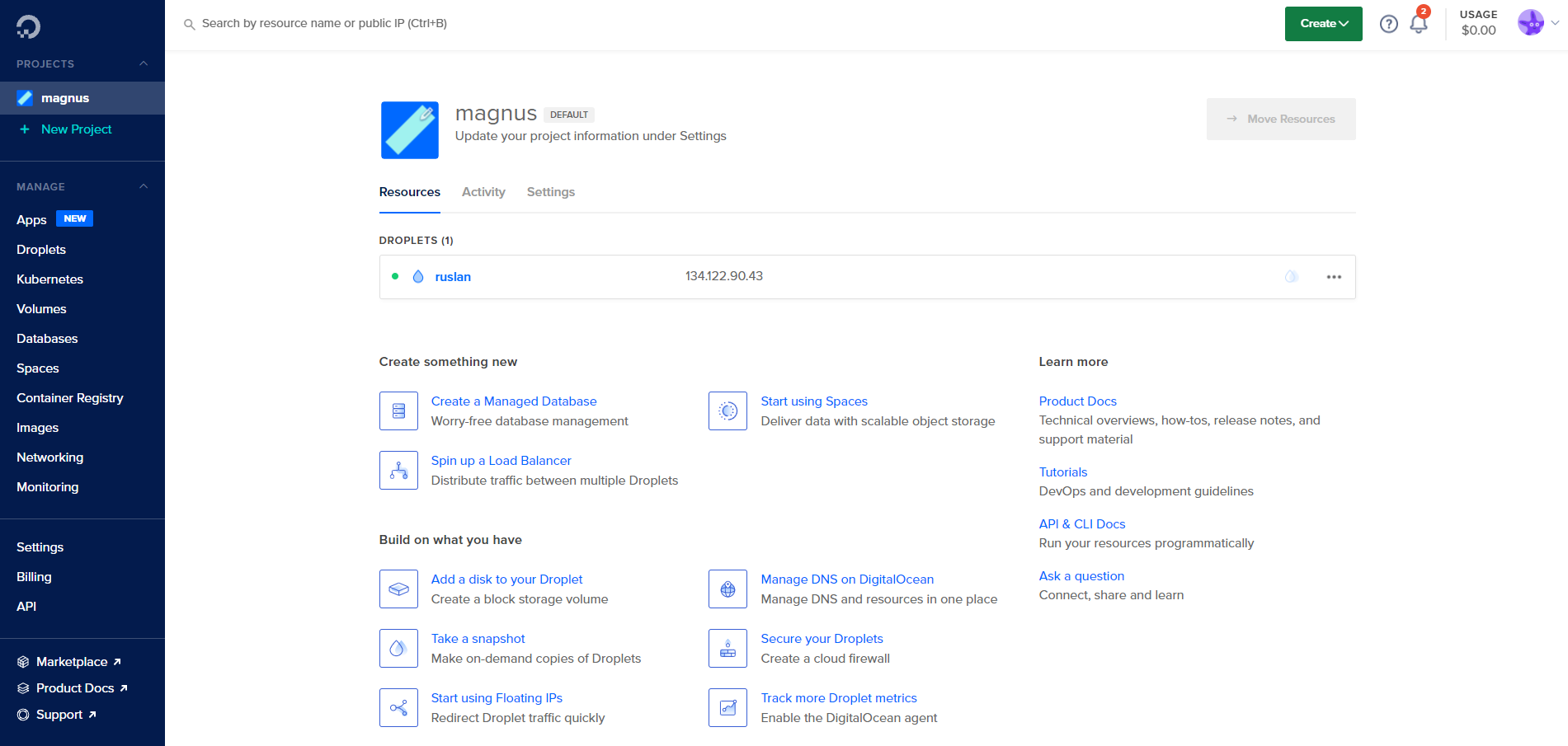Open Images in the sidebar
This screenshot has width=1568, height=746.
click(x=37, y=428)
